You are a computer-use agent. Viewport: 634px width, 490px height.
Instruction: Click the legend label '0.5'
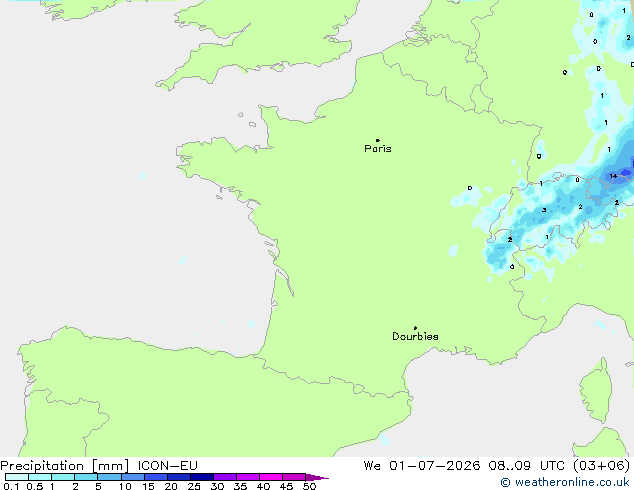coord(35,486)
